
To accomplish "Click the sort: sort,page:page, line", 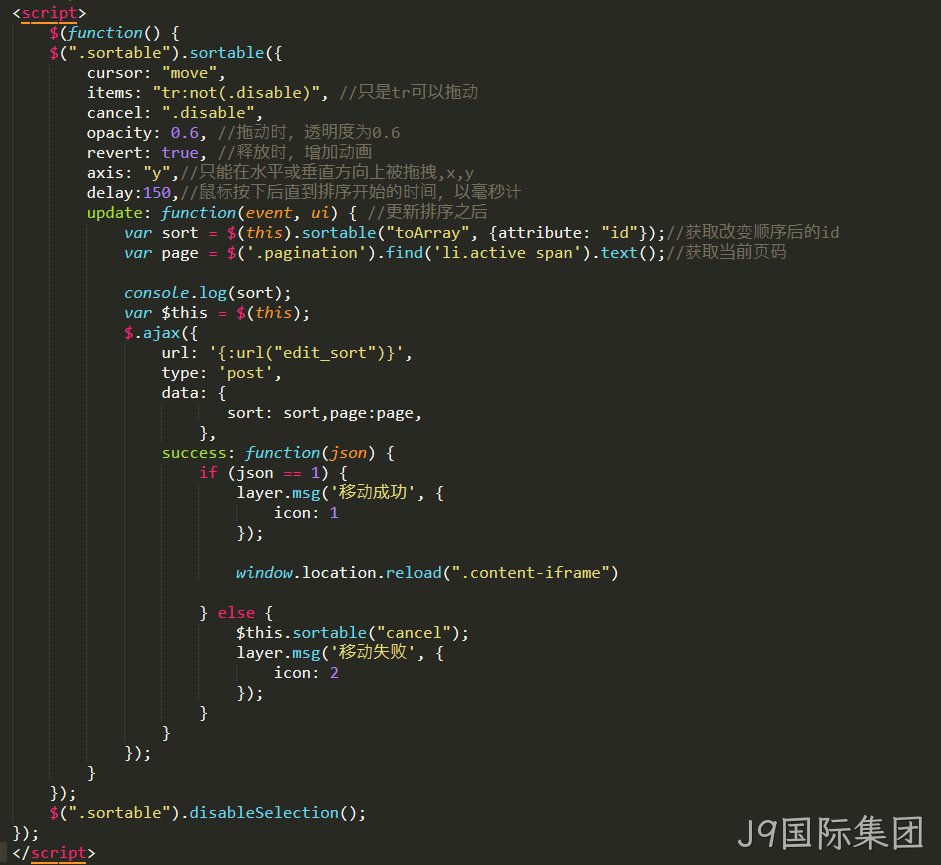I will point(324,413).
